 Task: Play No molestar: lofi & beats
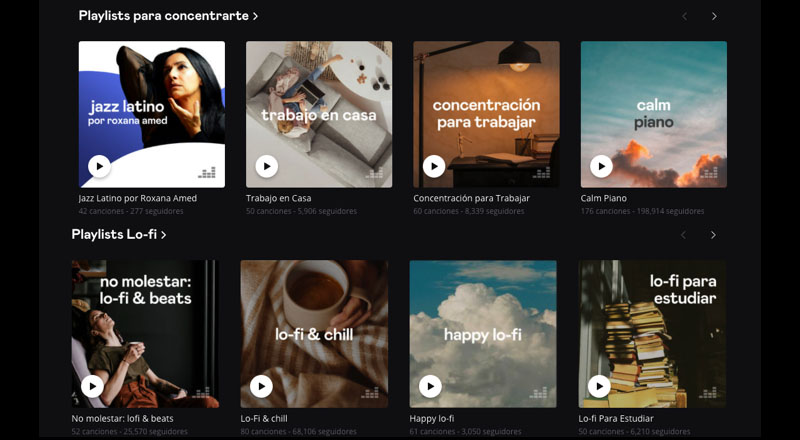92,385
